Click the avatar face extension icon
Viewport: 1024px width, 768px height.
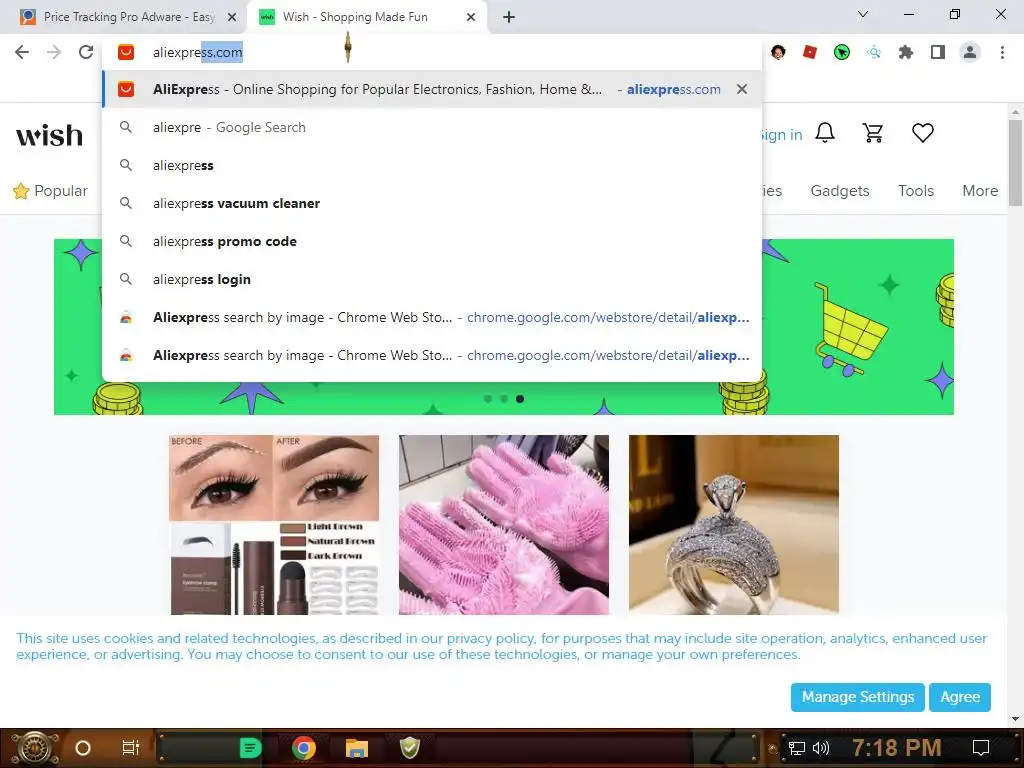778,52
